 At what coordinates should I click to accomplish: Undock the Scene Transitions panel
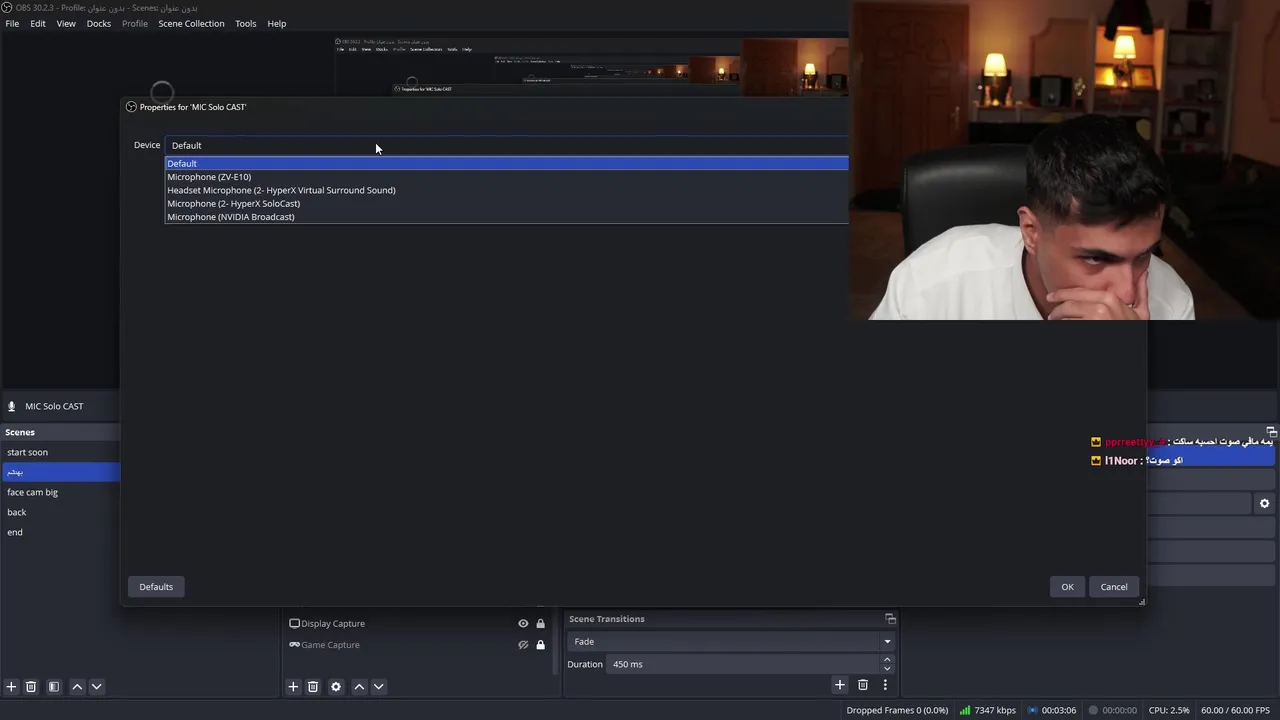tap(890, 619)
